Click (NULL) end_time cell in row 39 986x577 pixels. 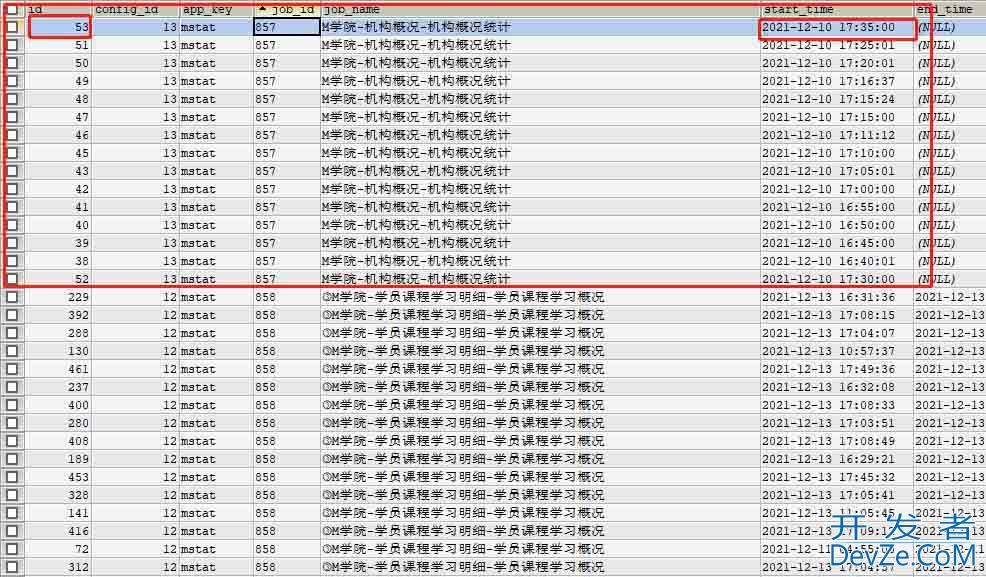click(x=950, y=243)
